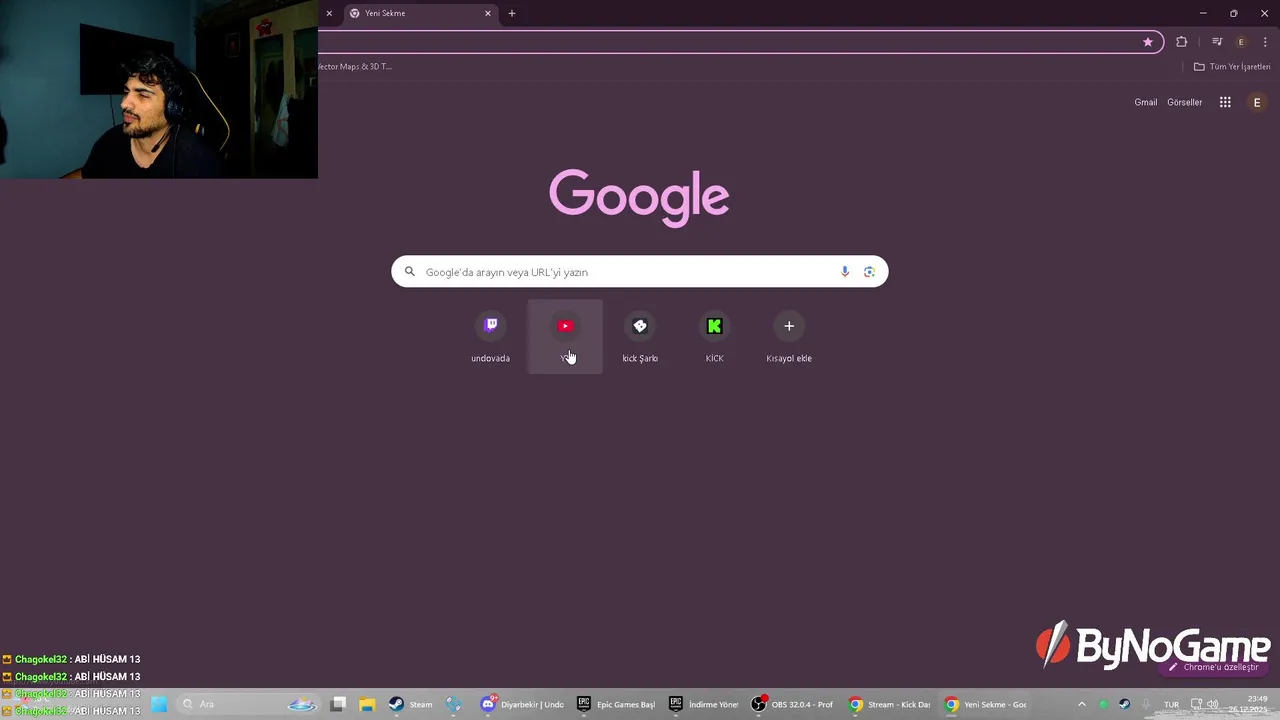
Task: Select Yeni Sekme Chrome taskbar item
Action: (986, 704)
